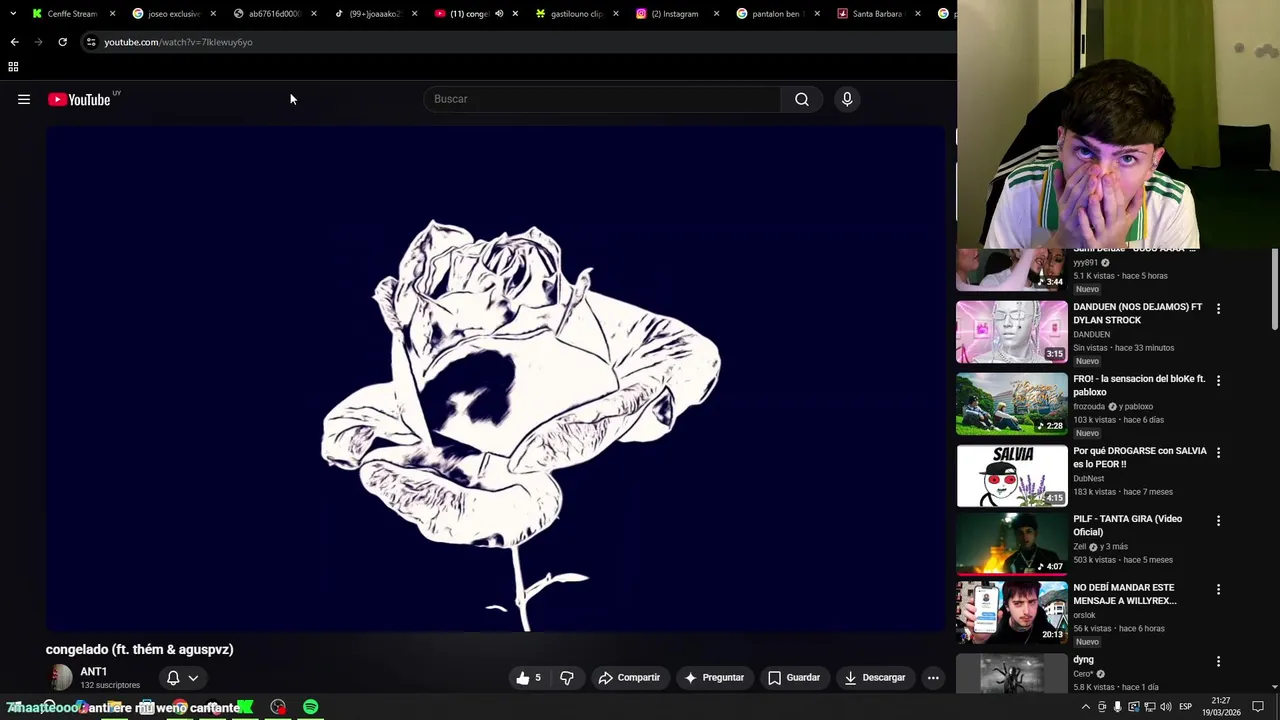Switch to the joseo exclusive tab
Image resolution: width=1280 pixels, height=720 pixels.
[x=172, y=14]
